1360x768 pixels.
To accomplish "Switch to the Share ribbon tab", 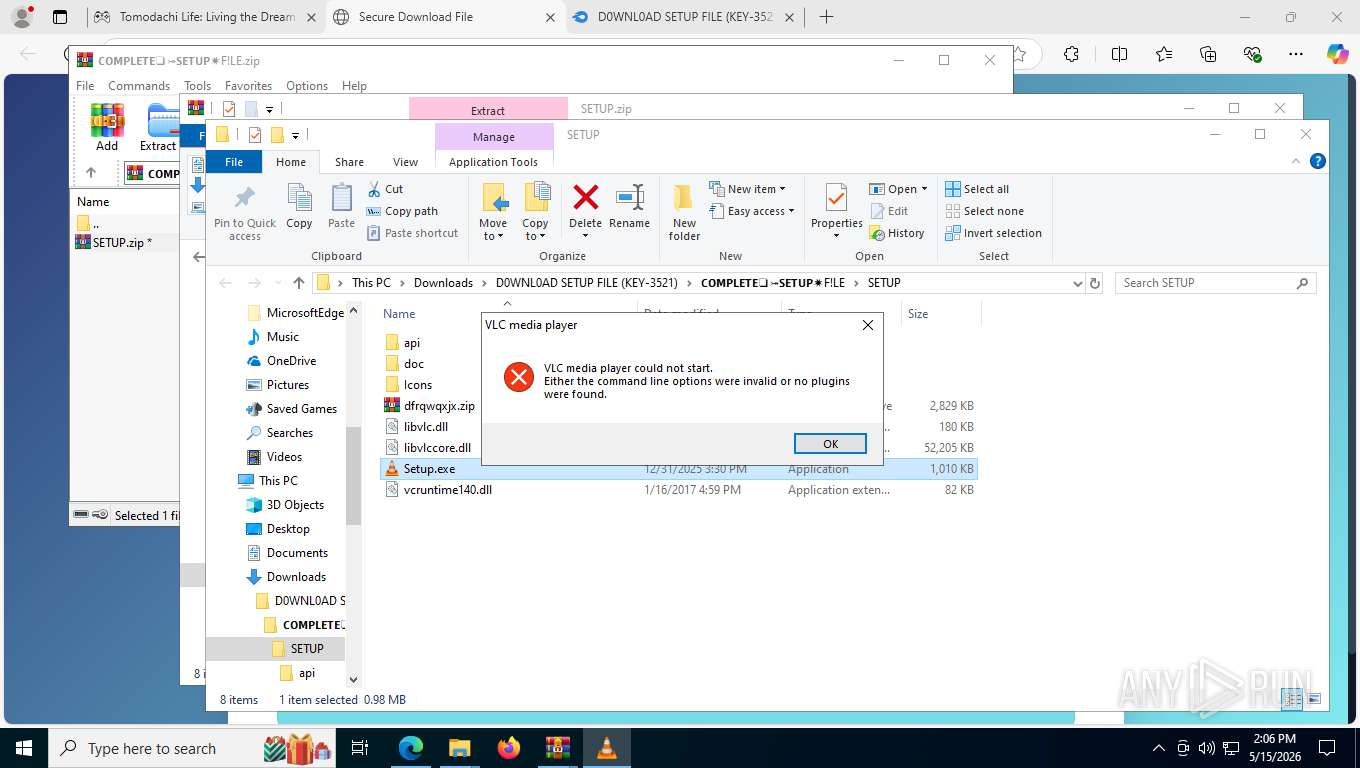I will [x=349, y=162].
